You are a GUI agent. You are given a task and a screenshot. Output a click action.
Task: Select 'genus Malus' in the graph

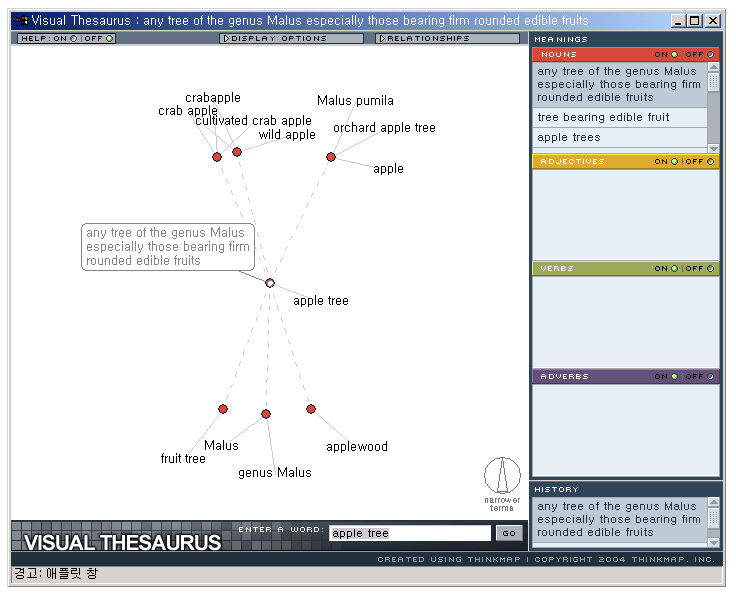pos(275,473)
